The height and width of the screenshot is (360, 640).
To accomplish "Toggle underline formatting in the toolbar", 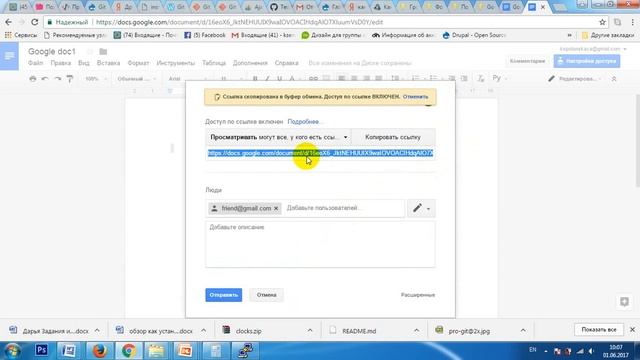I will click(280, 78).
